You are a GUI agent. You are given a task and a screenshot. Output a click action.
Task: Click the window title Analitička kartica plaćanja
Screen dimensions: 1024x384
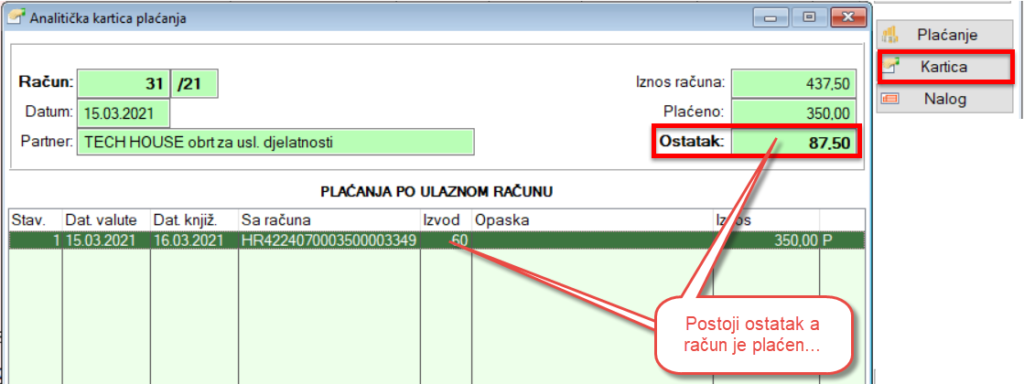(x=108, y=18)
